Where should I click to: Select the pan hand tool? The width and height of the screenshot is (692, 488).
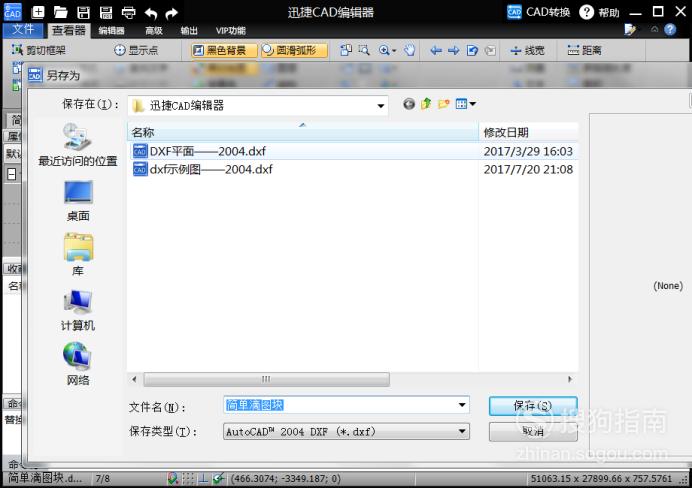(410, 50)
